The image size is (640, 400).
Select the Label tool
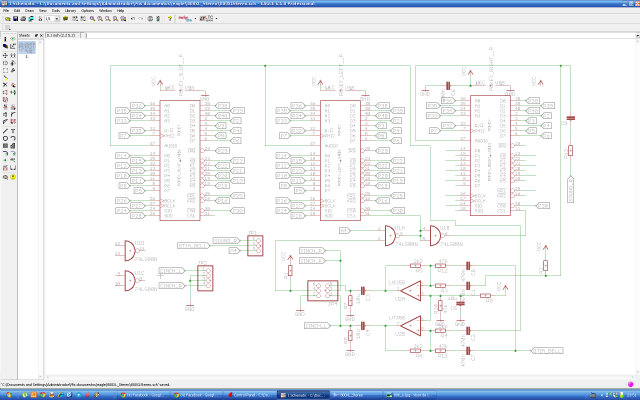[13, 160]
